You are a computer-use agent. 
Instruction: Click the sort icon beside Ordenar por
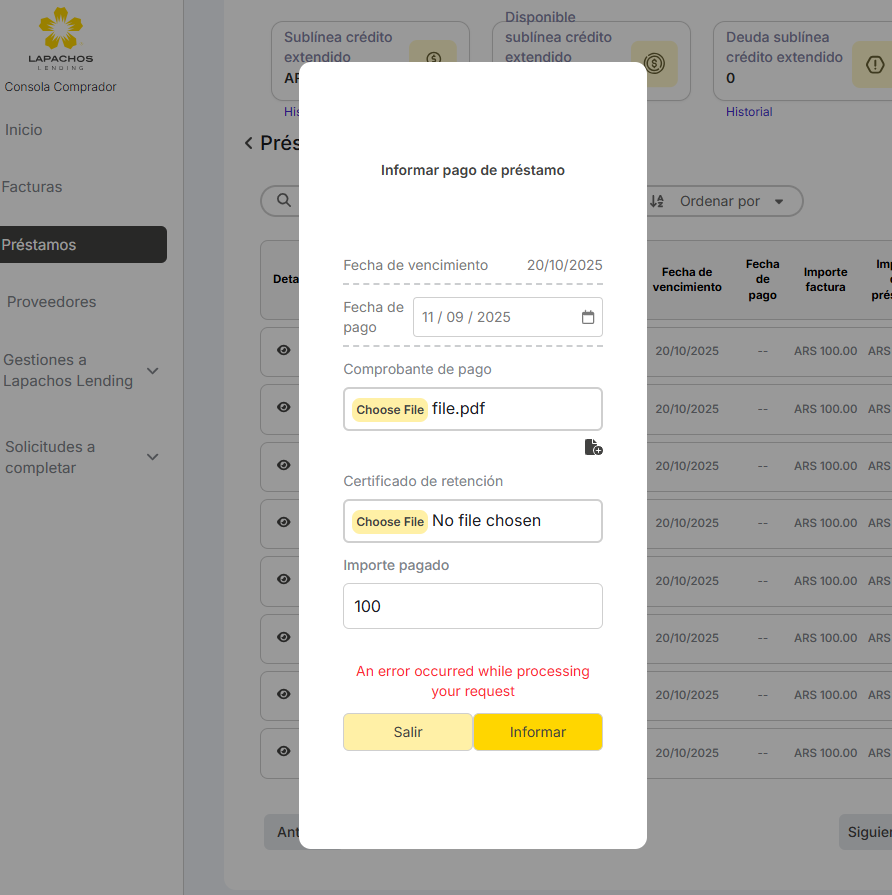(657, 201)
